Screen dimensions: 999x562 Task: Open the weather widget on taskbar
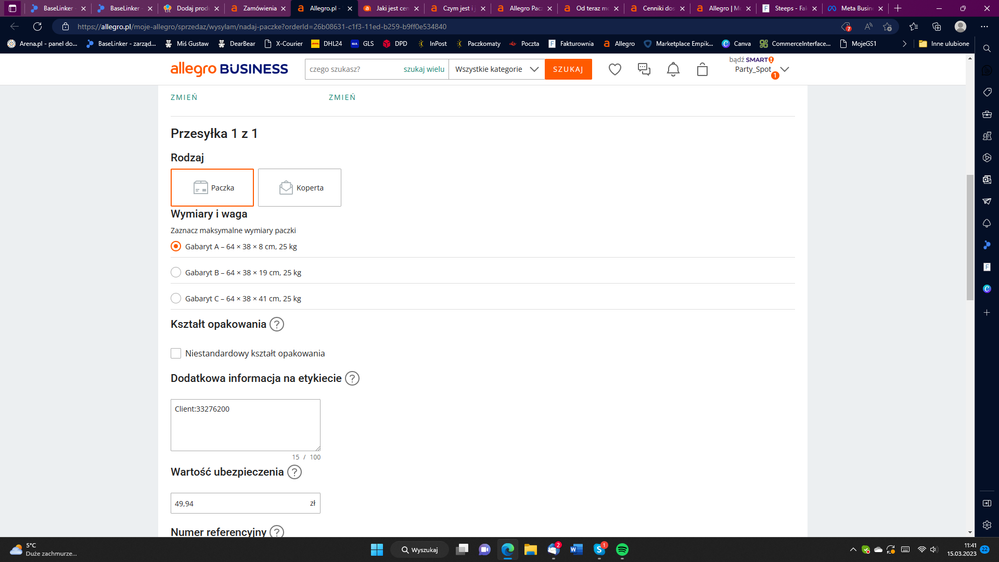tap(42, 549)
